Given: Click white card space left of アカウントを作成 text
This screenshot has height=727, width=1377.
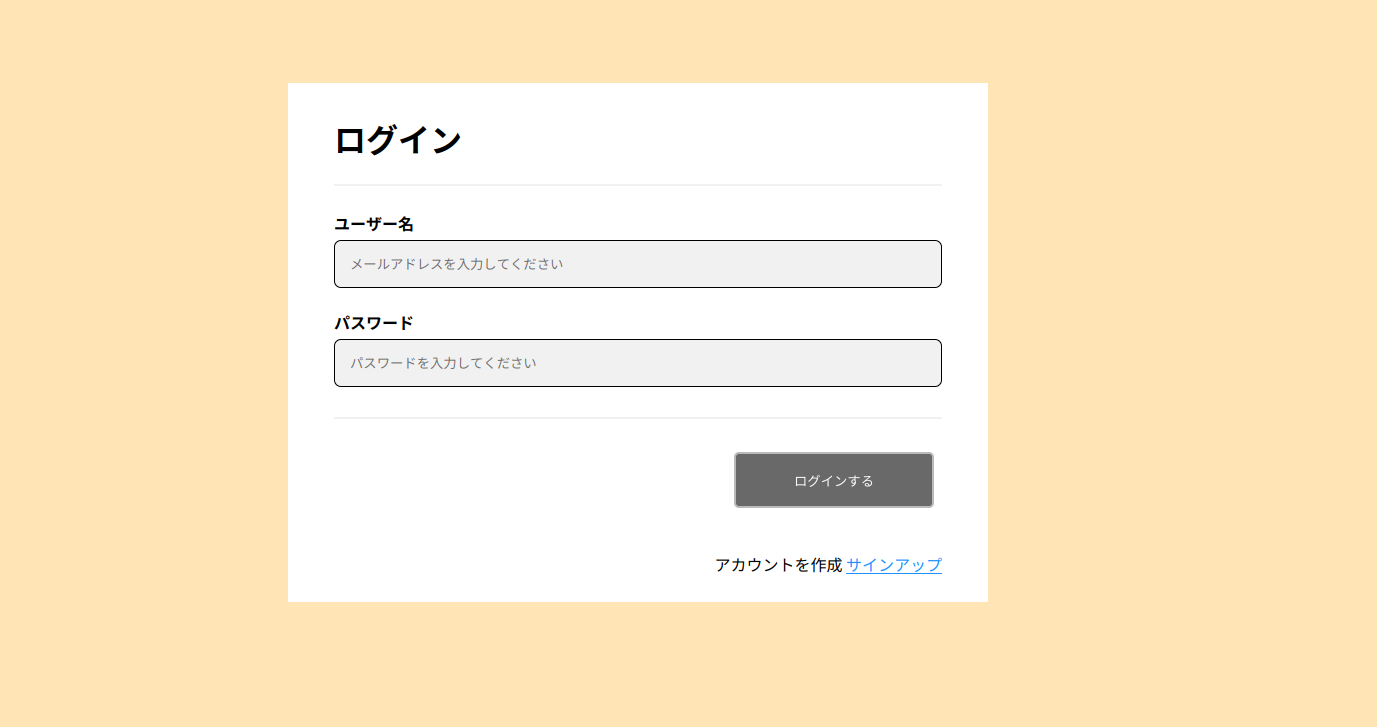Looking at the screenshot, I should [x=500, y=565].
